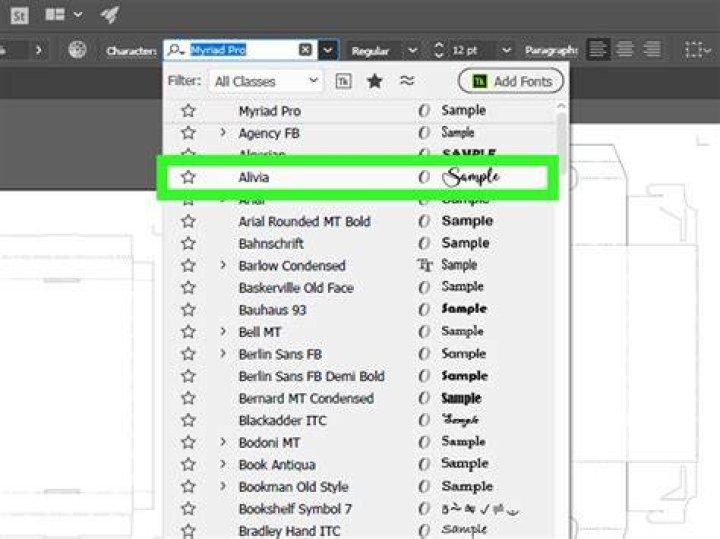Screen dimensions: 720x539
Task: Favorite Bauhaus 93 with its star
Action: 188,310
